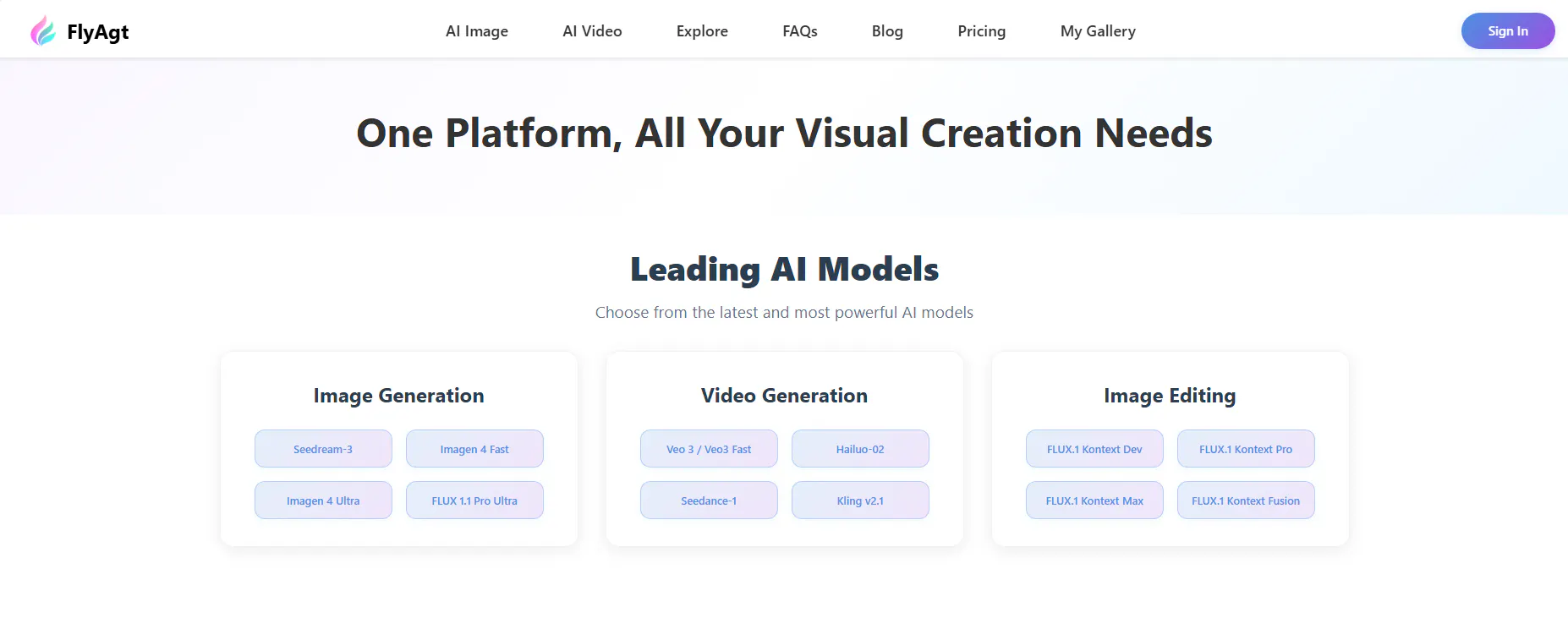
Task: Open My Gallery
Action: tap(1098, 31)
